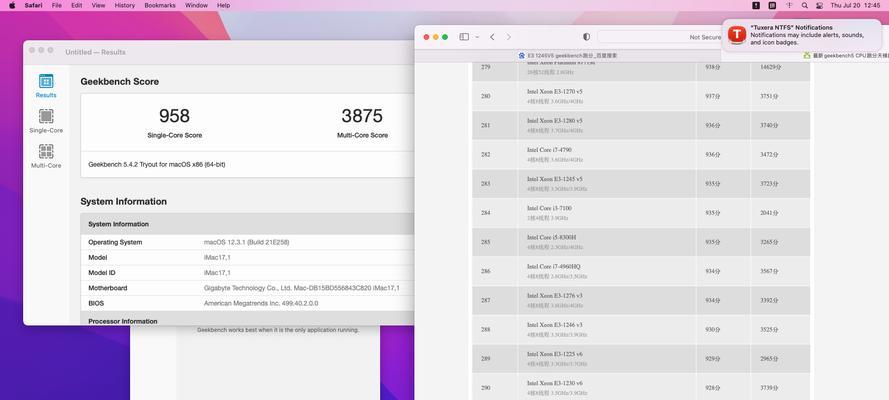The height and width of the screenshot is (400, 889).
Task: Select the Operating System row macOS 12.3.1
Action: tap(247, 242)
